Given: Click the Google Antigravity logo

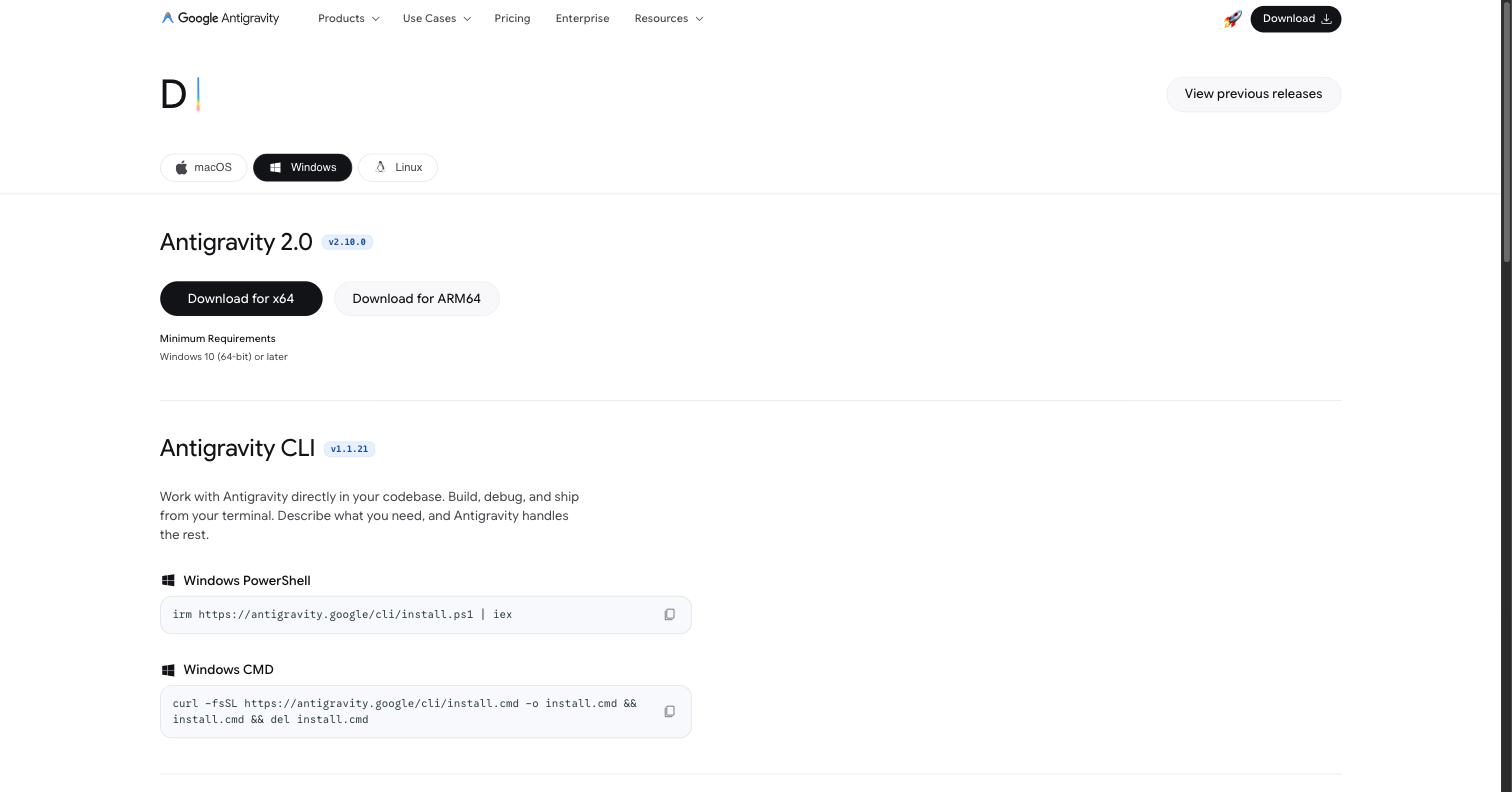Looking at the screenshot, I should 220,18.
